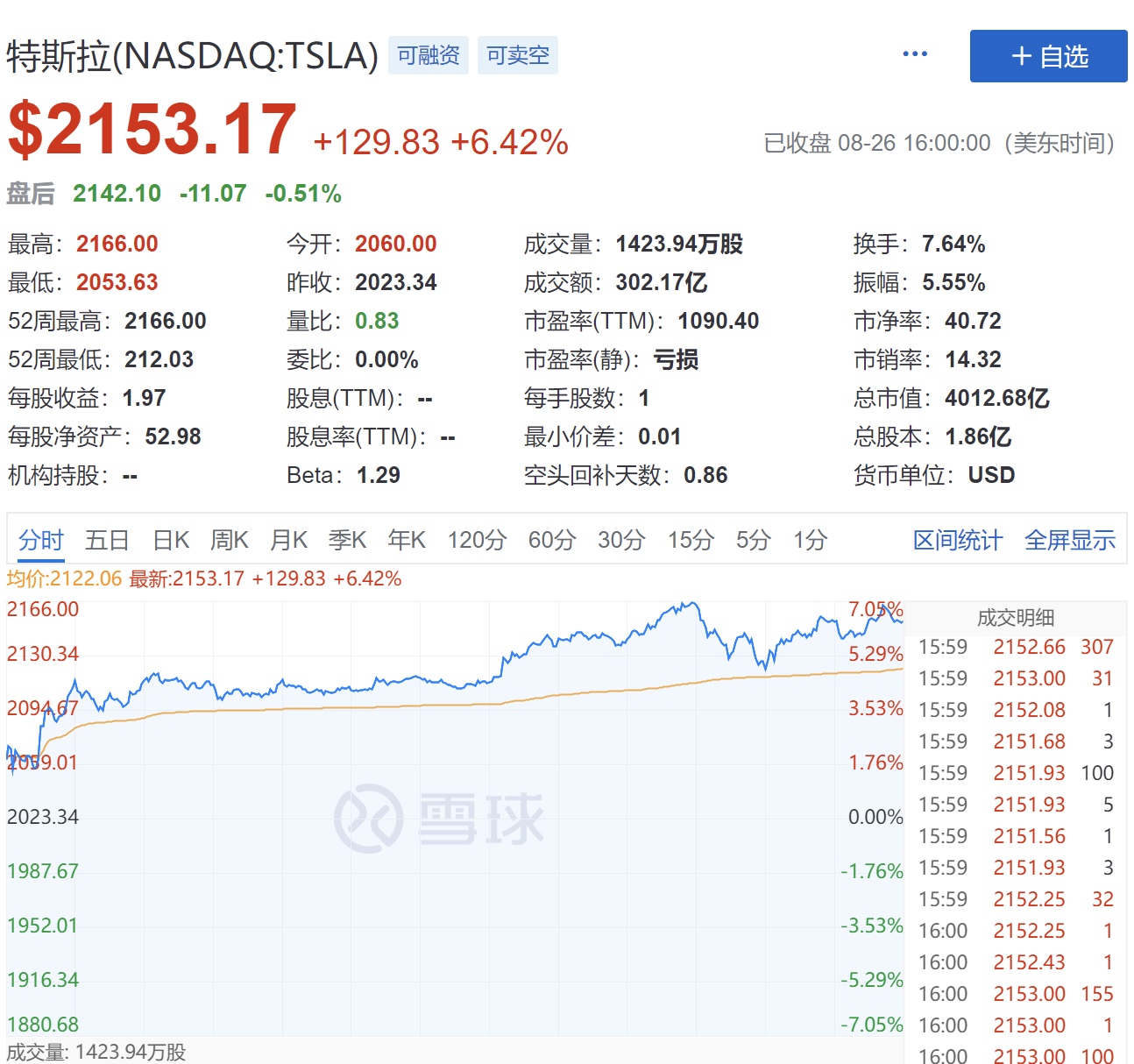Open 区间统计 range statistics
This screenshot has width=1134, height=1064.
pos(957,540)
